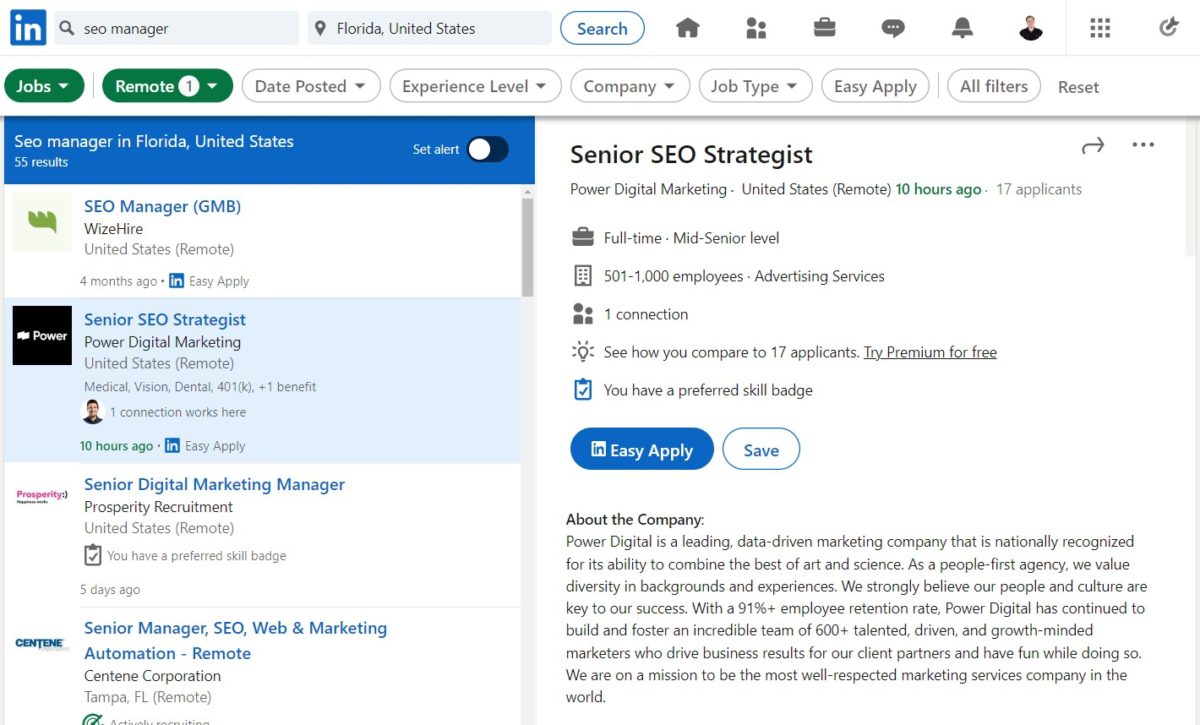Image resolution: width=1200 pixels, height=725 pixels.
Task: Expand the Experience Level filter
Action: 475,86
